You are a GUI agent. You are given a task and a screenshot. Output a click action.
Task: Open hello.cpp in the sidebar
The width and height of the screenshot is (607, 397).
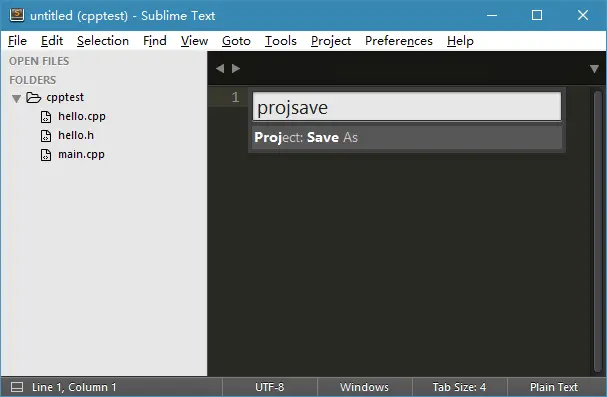[x=82, y=116]
